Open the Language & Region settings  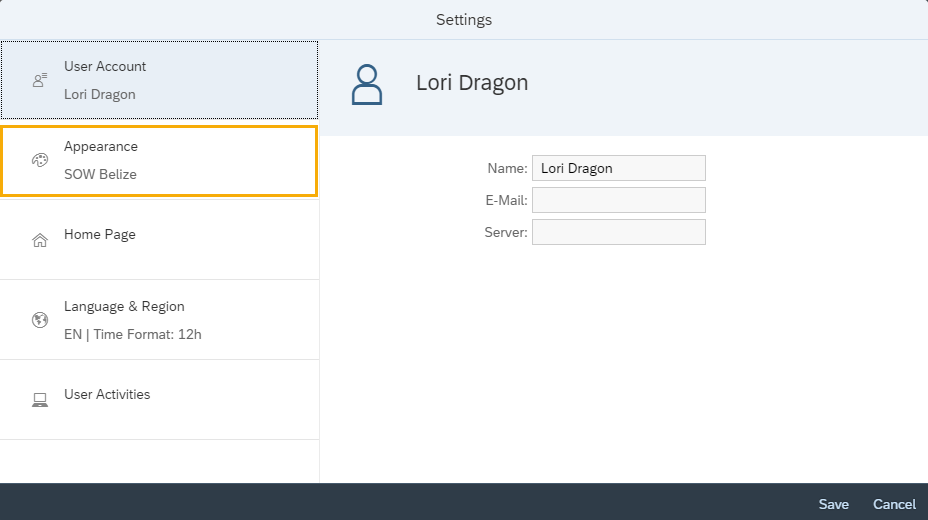click(x=124, y=306)
